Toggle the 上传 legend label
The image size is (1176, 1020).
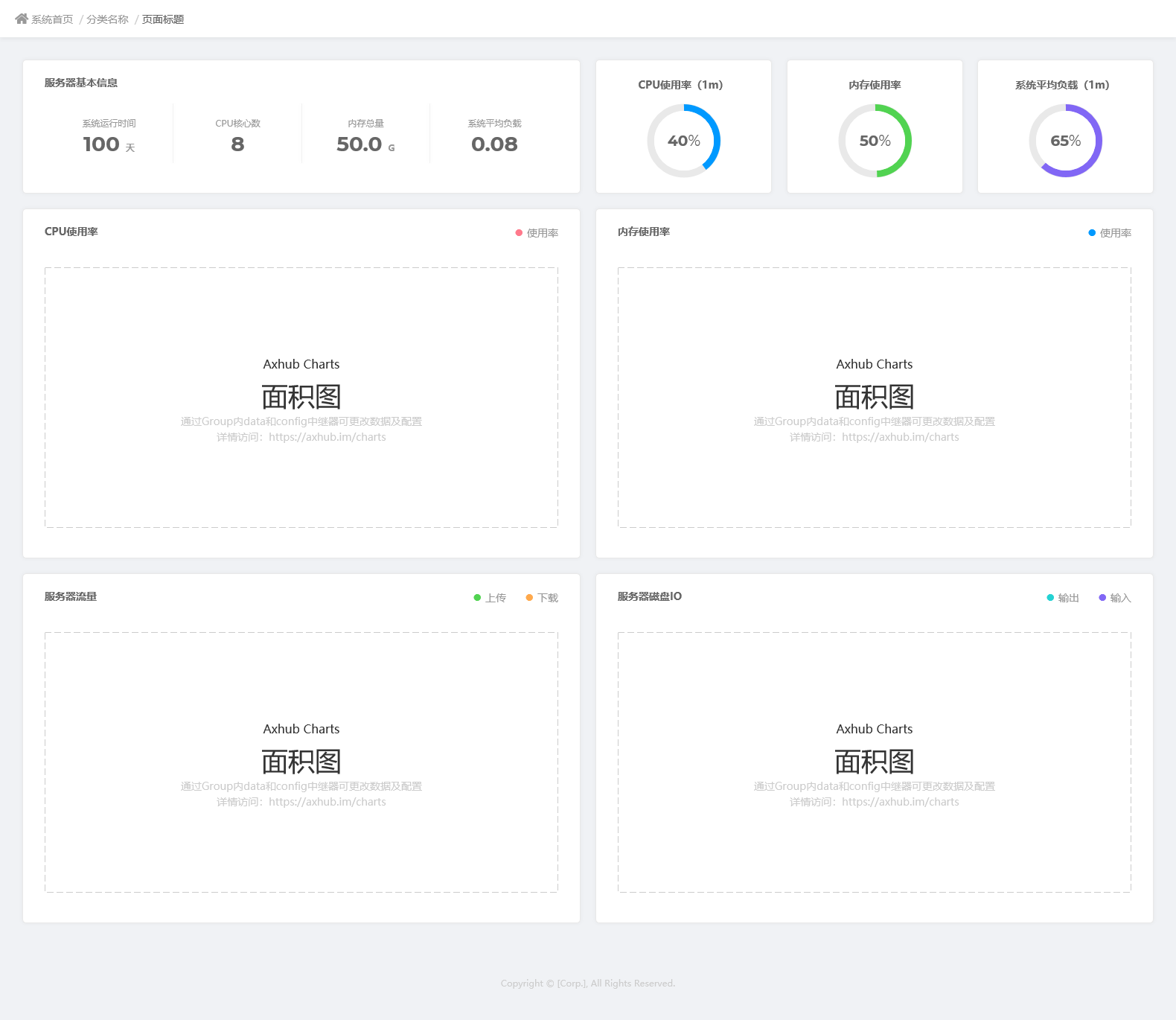coord(496,598)
